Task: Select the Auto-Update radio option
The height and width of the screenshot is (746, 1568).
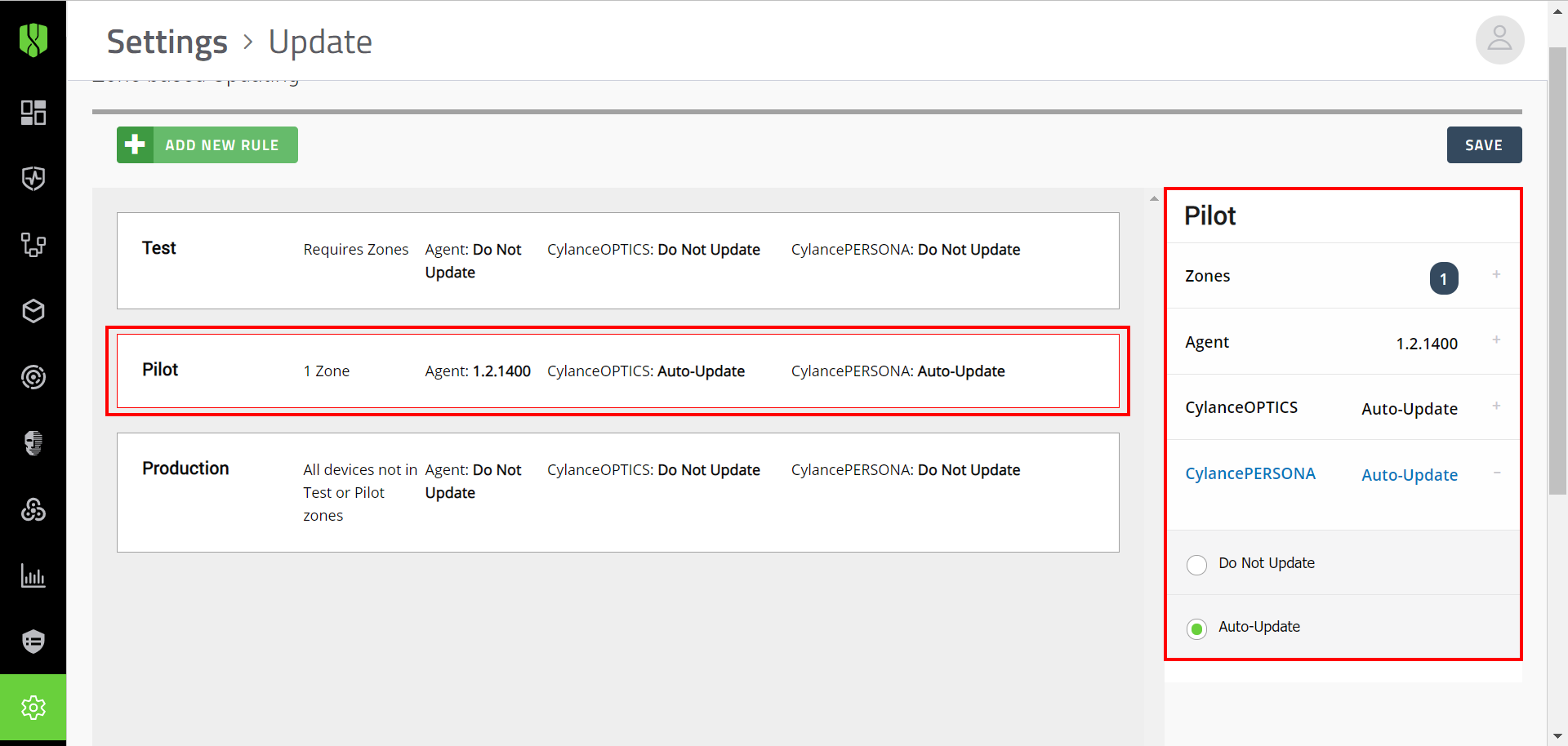Action: (1196, 628)
